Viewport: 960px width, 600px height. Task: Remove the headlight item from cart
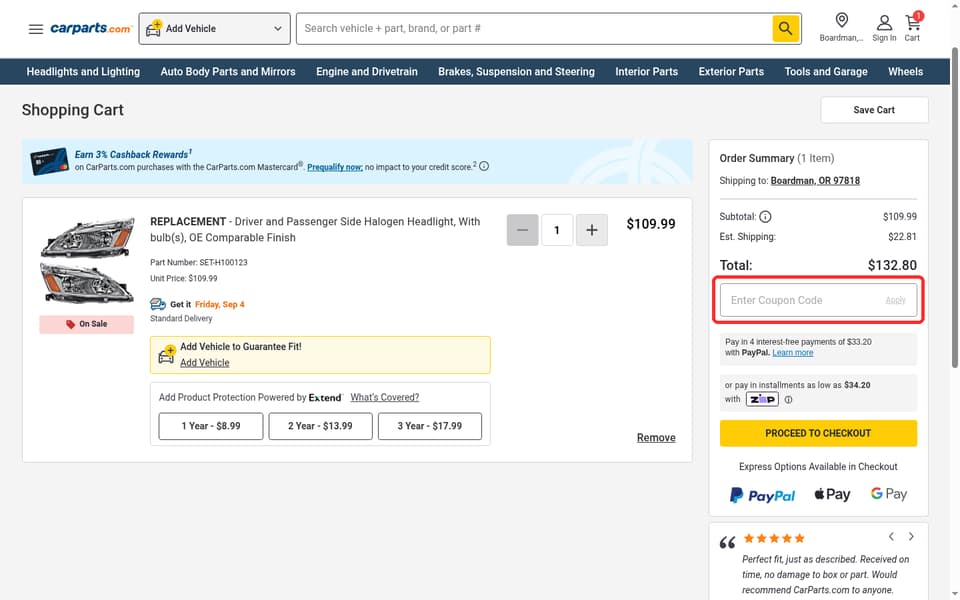(x=656, y=438)
